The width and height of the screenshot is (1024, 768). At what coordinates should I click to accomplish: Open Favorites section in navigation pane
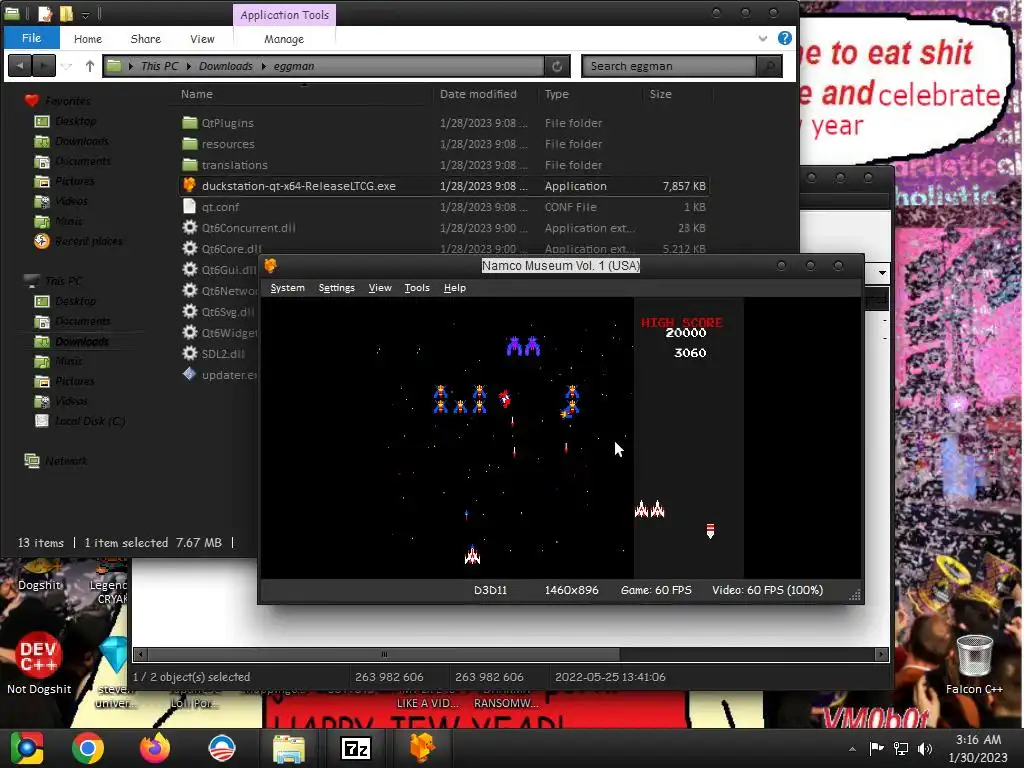point(67,101)
